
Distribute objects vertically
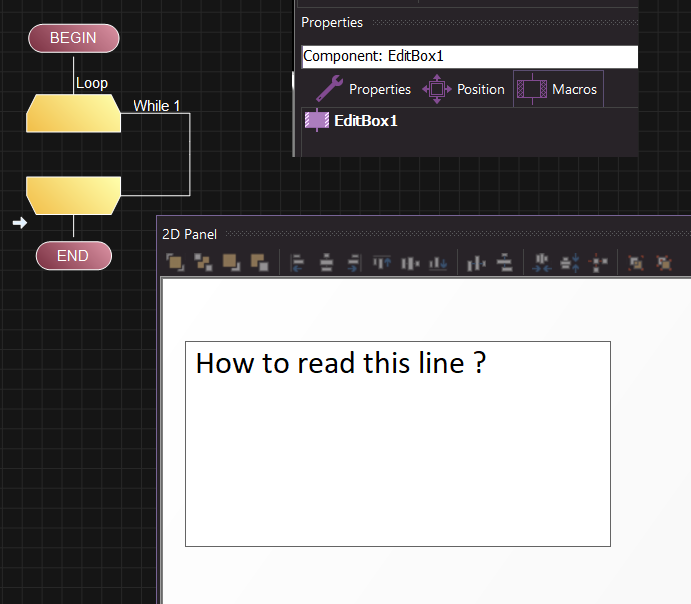pos(505,263)
